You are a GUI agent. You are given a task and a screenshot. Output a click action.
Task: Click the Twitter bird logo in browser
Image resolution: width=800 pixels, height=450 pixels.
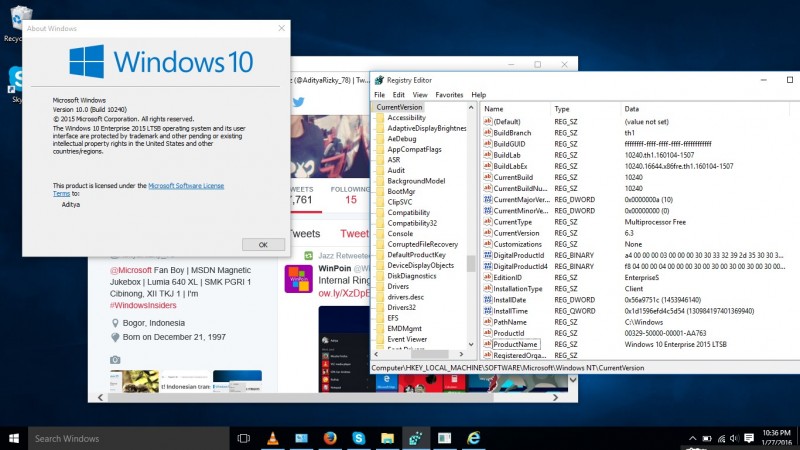298,102
